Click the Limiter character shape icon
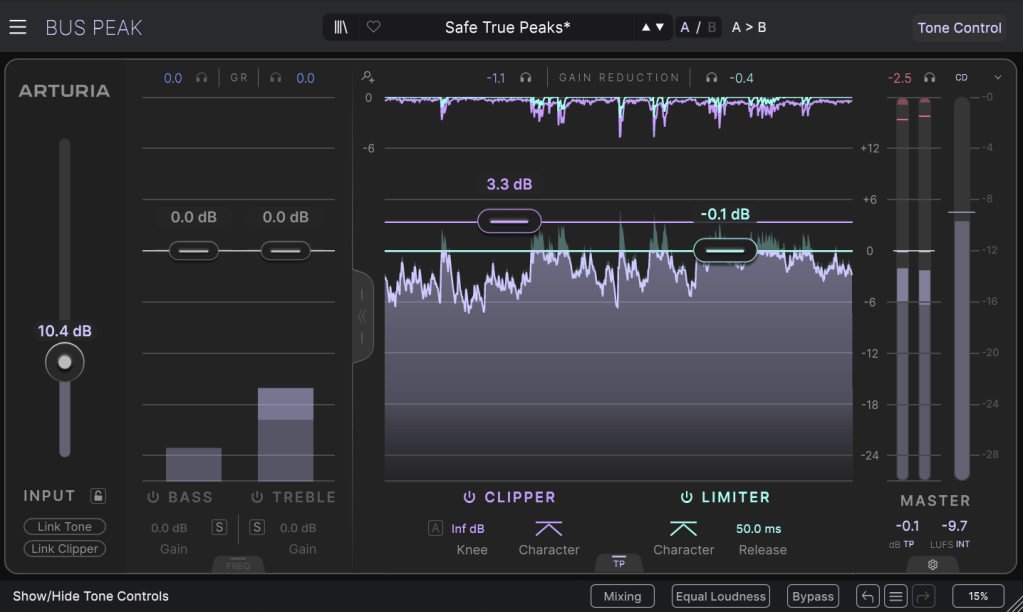Screen dimensions: 1023x612 (683, 528)
